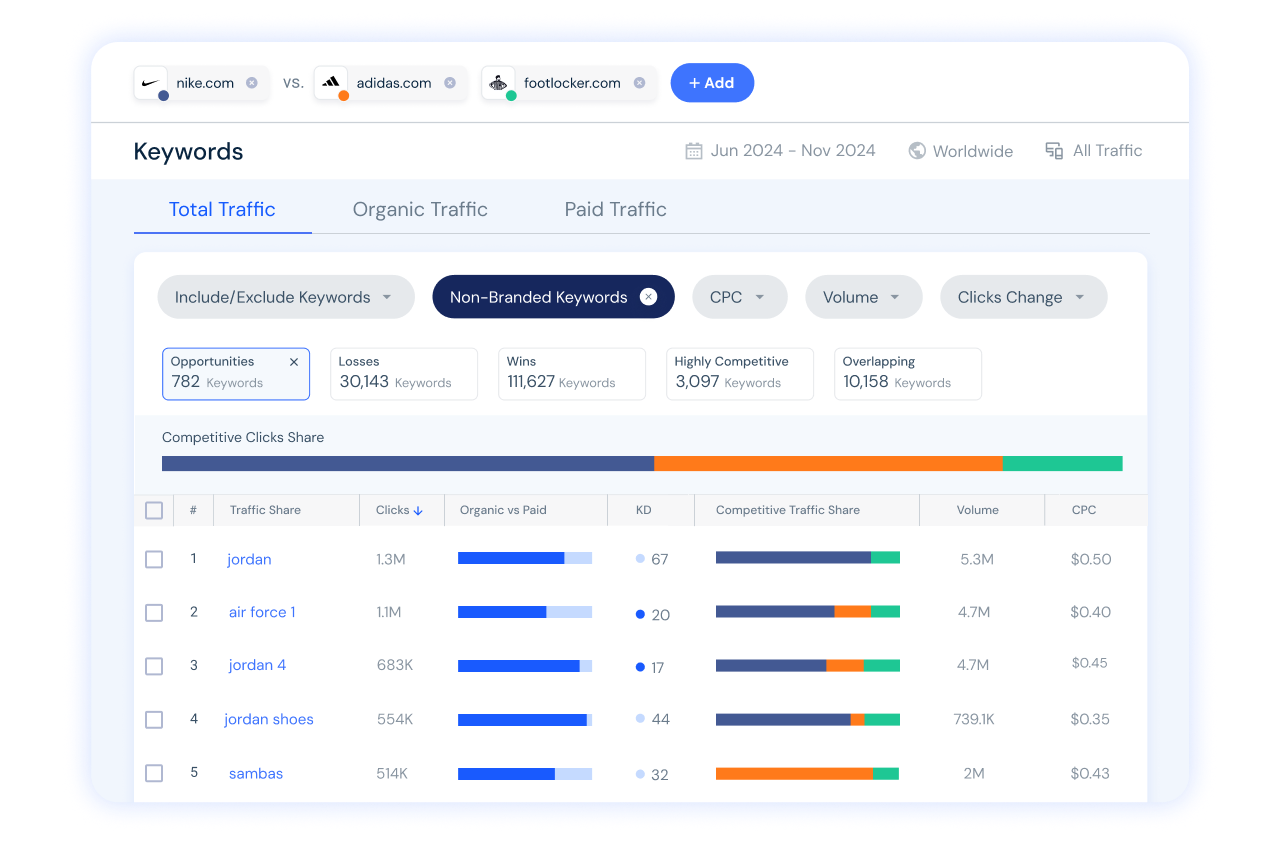
Task: Open the calendar date range icon
Action: coord(694,151)
